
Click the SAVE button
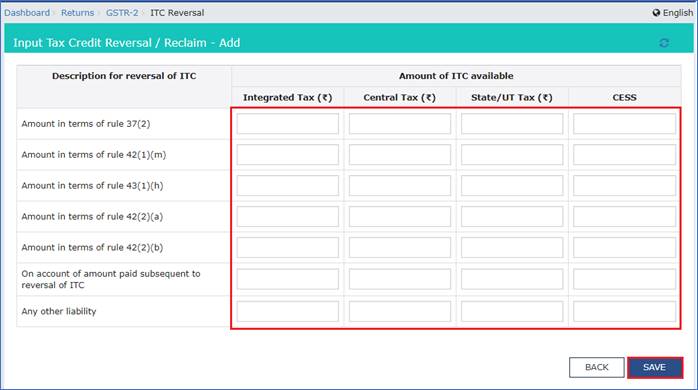[x=654, y=367]
